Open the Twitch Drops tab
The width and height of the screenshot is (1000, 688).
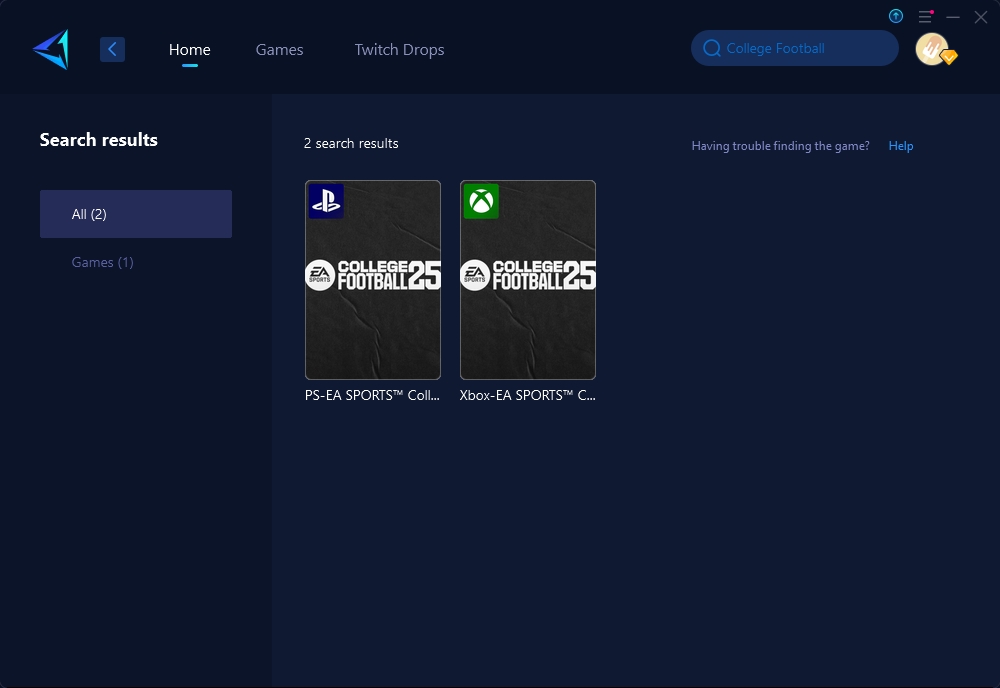[399, 50]
